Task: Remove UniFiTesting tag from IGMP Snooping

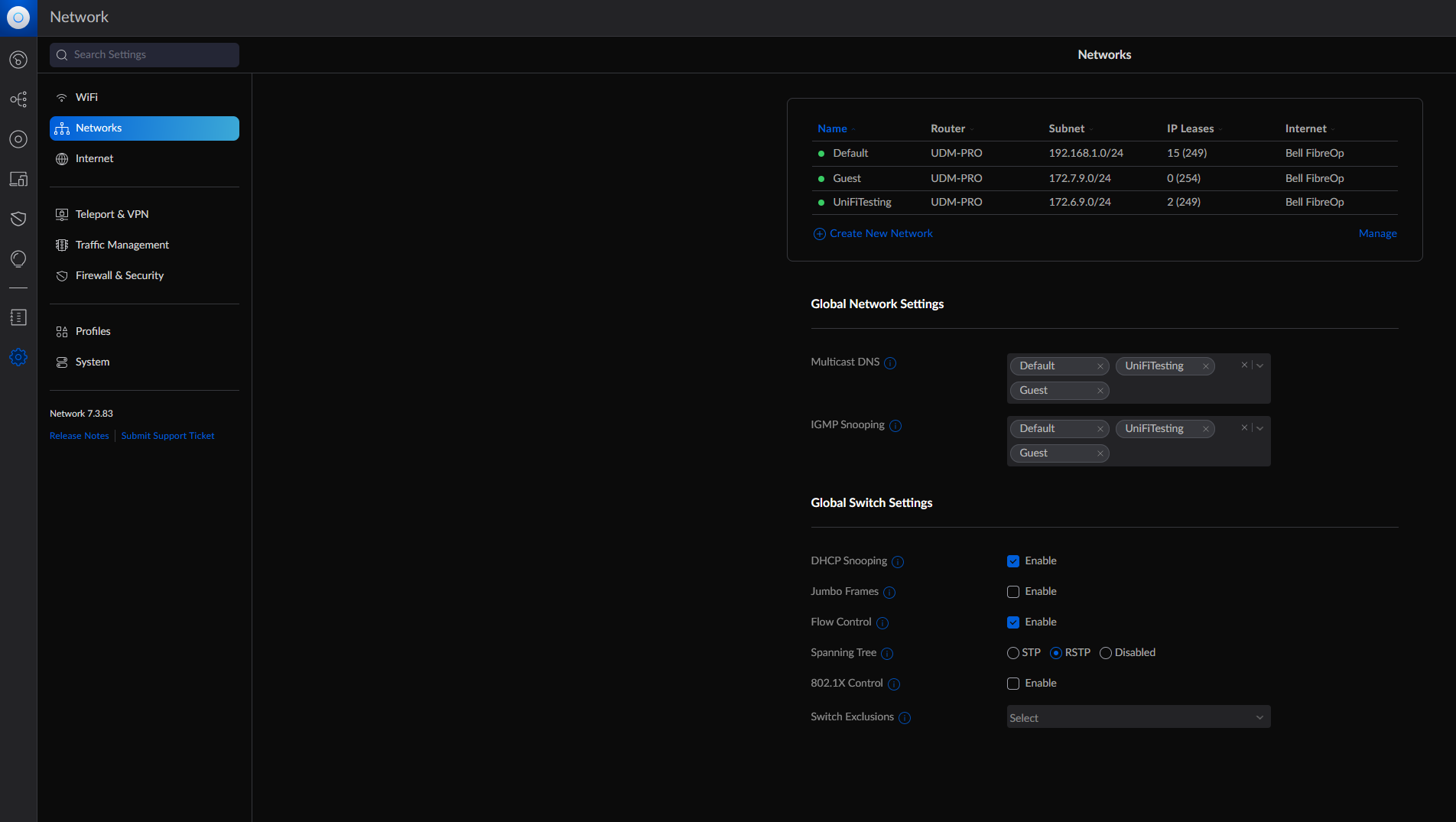Action: pyautogui.click(x=1206, y=429)
